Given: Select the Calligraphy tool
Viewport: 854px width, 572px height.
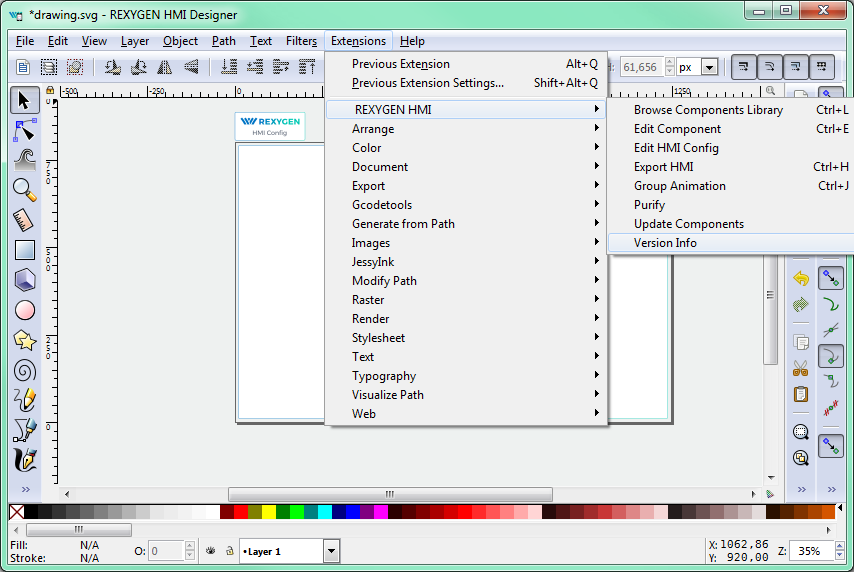Looking at the screenshot, I should coord(25,460).
